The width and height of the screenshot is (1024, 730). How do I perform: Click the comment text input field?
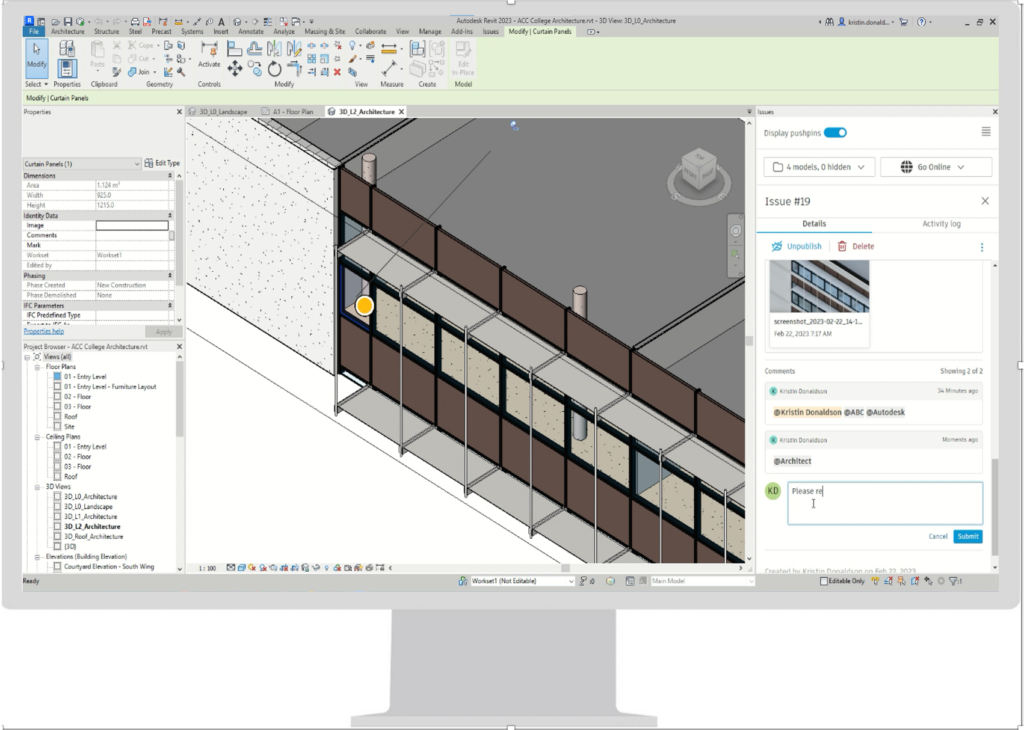[885, 503]
